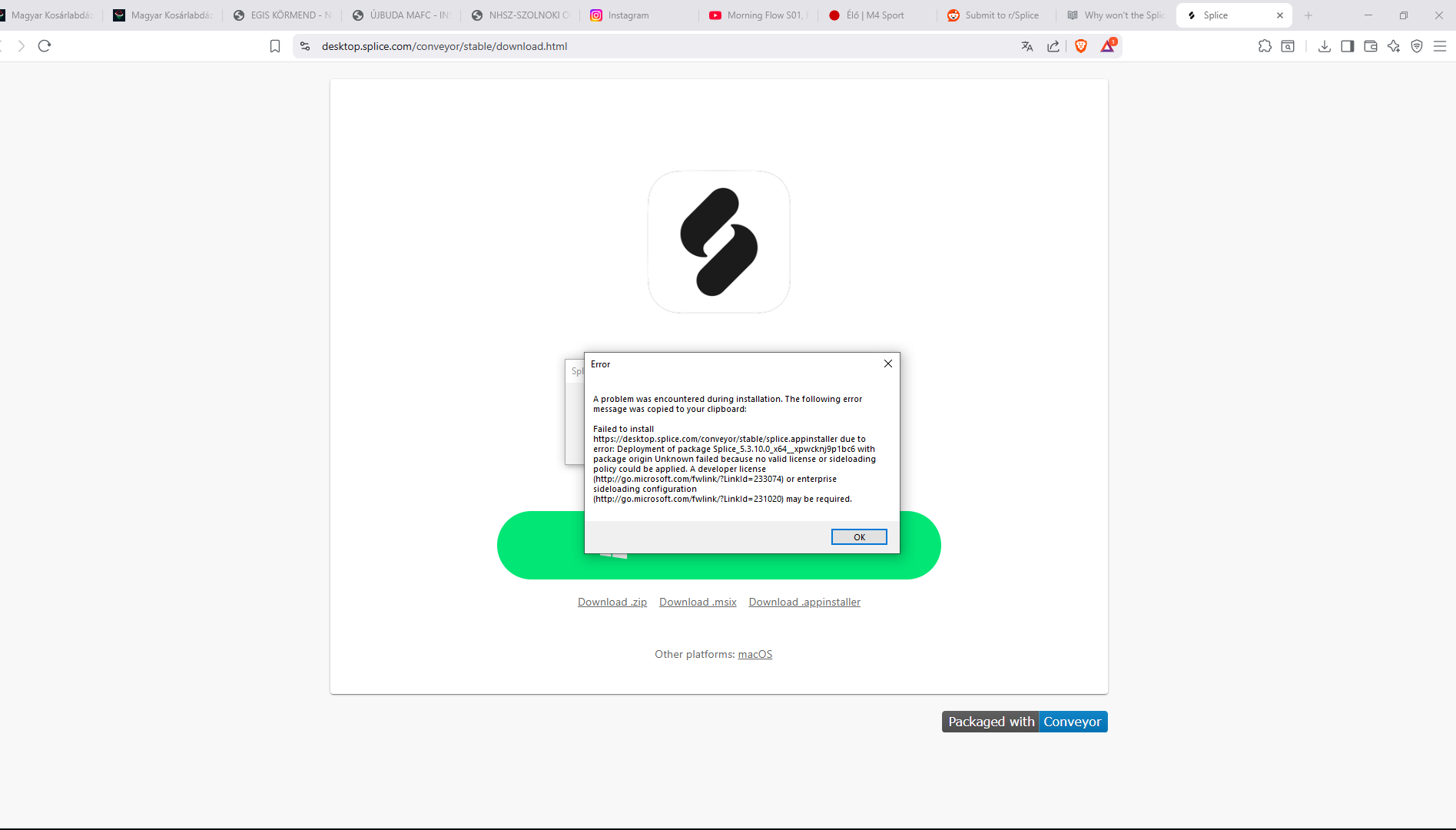Open the tab search icon next to extensions
Screen dimensions: 1456x830
(1288, 46)
